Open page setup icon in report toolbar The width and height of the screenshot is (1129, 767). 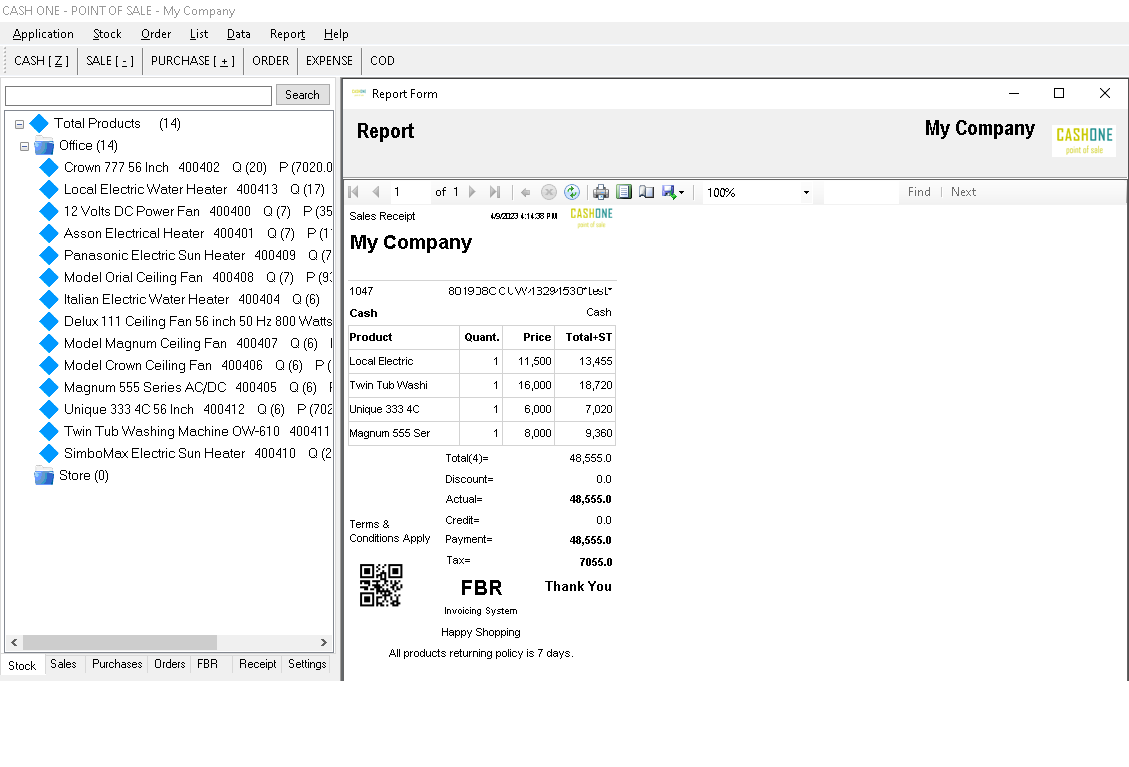647,192
